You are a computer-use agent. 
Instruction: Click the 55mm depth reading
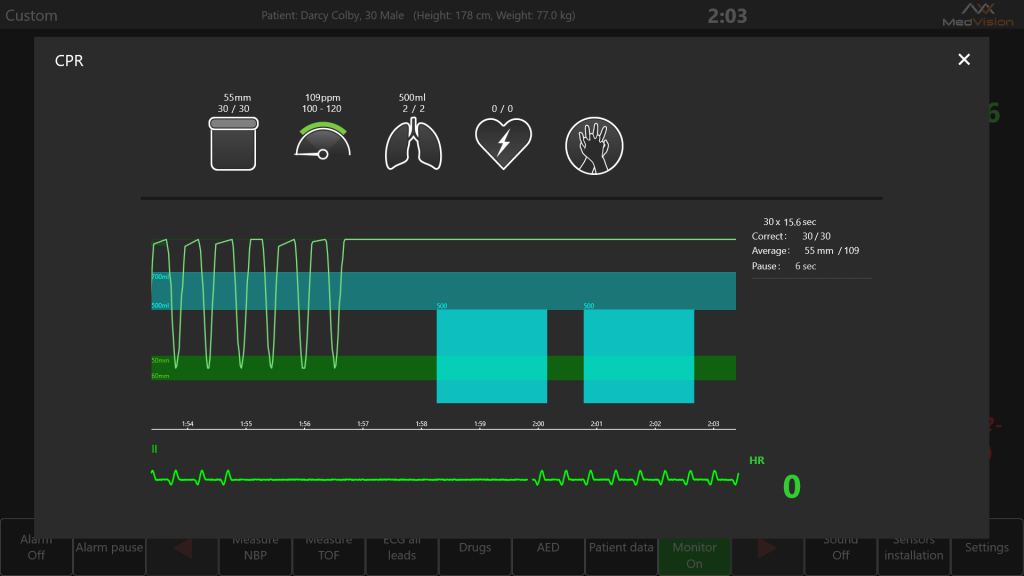pos(237,97)
